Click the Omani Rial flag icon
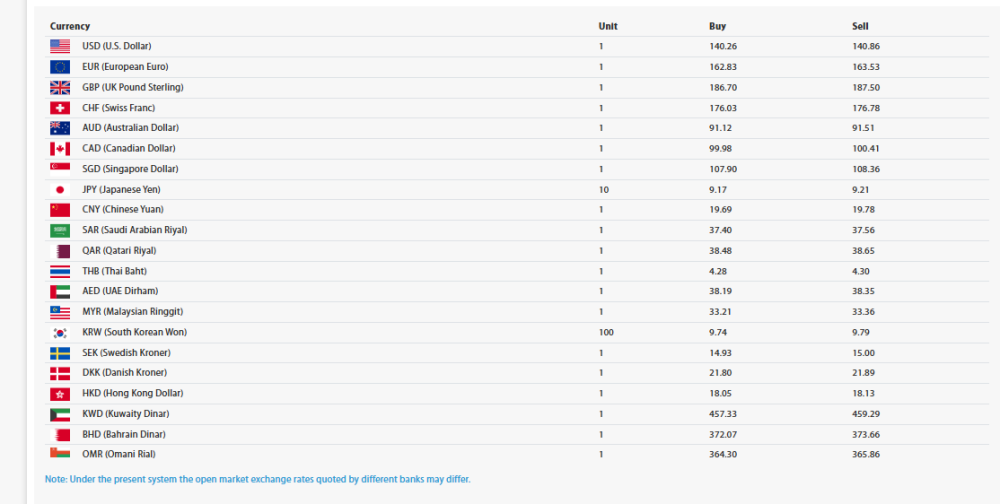Image resolution: width=1000 pixels, height=504 pixels. tap(60, 455)
